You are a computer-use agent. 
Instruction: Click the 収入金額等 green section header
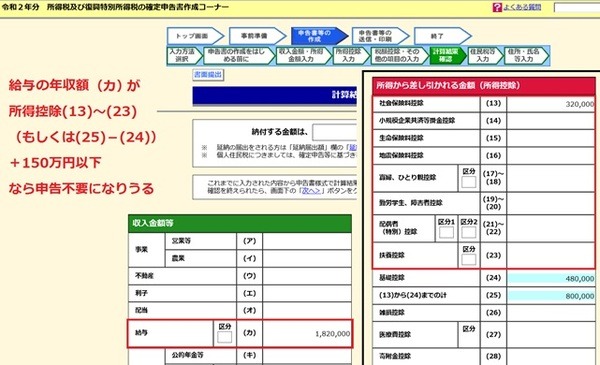point(240,223)
